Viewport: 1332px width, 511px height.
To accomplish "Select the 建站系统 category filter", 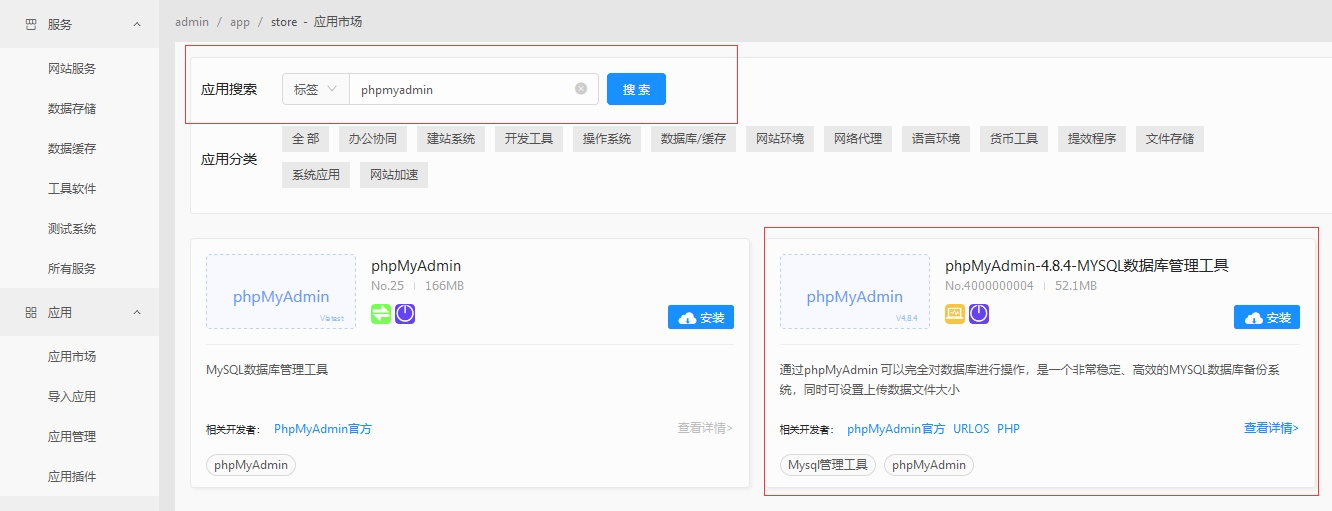I will [x=451, y=139].
